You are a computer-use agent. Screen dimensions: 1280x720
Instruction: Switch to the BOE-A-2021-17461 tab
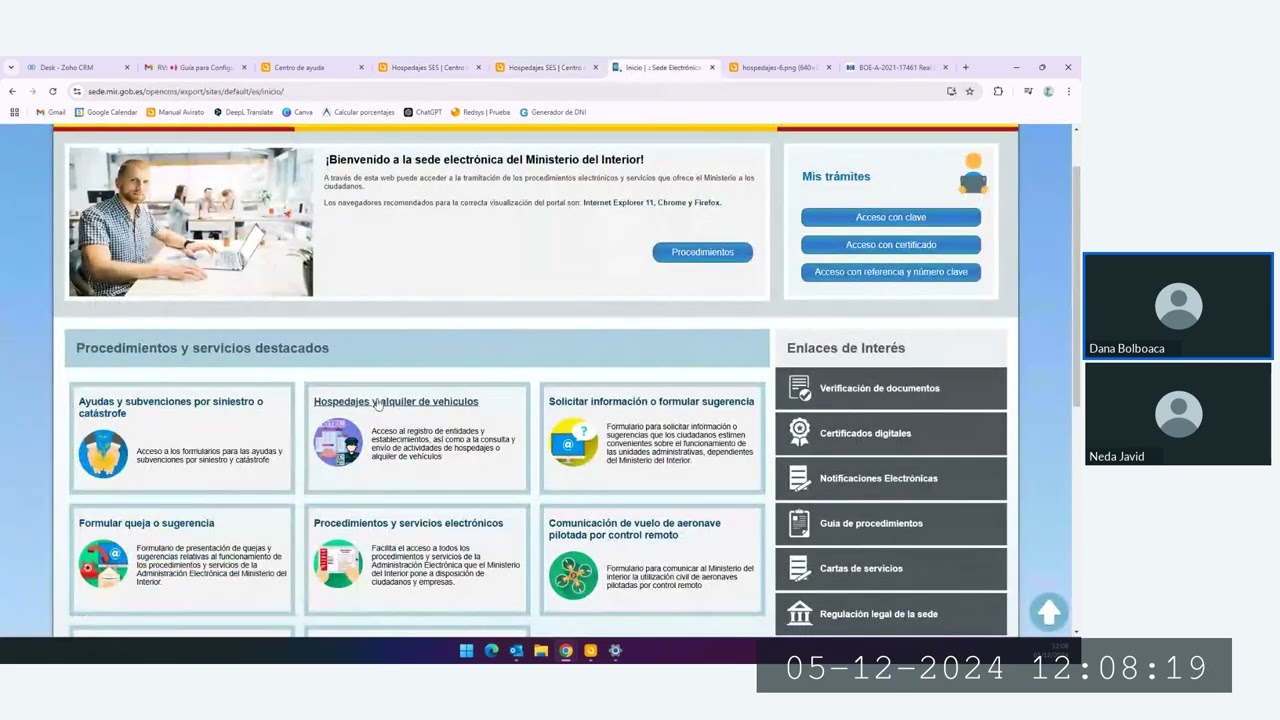coord(897,67)
